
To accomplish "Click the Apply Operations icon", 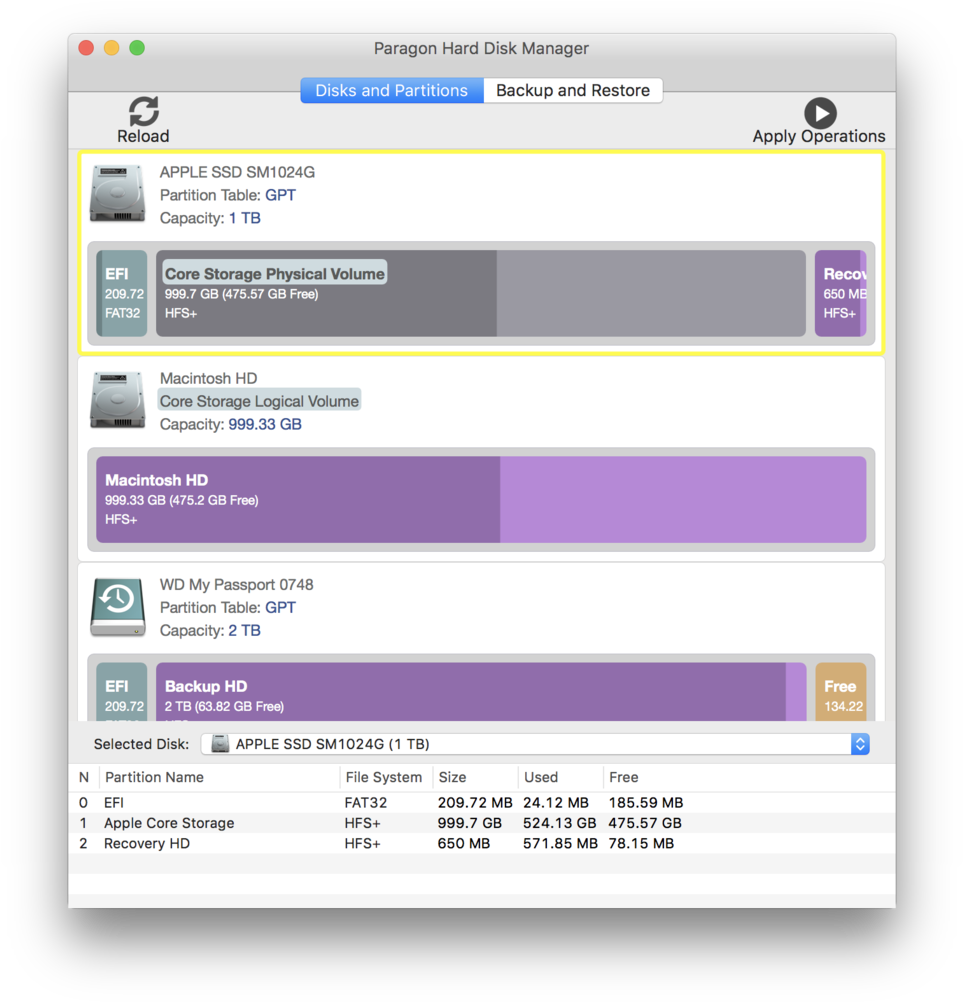I will pyautogui.click(x=820, y=111).
